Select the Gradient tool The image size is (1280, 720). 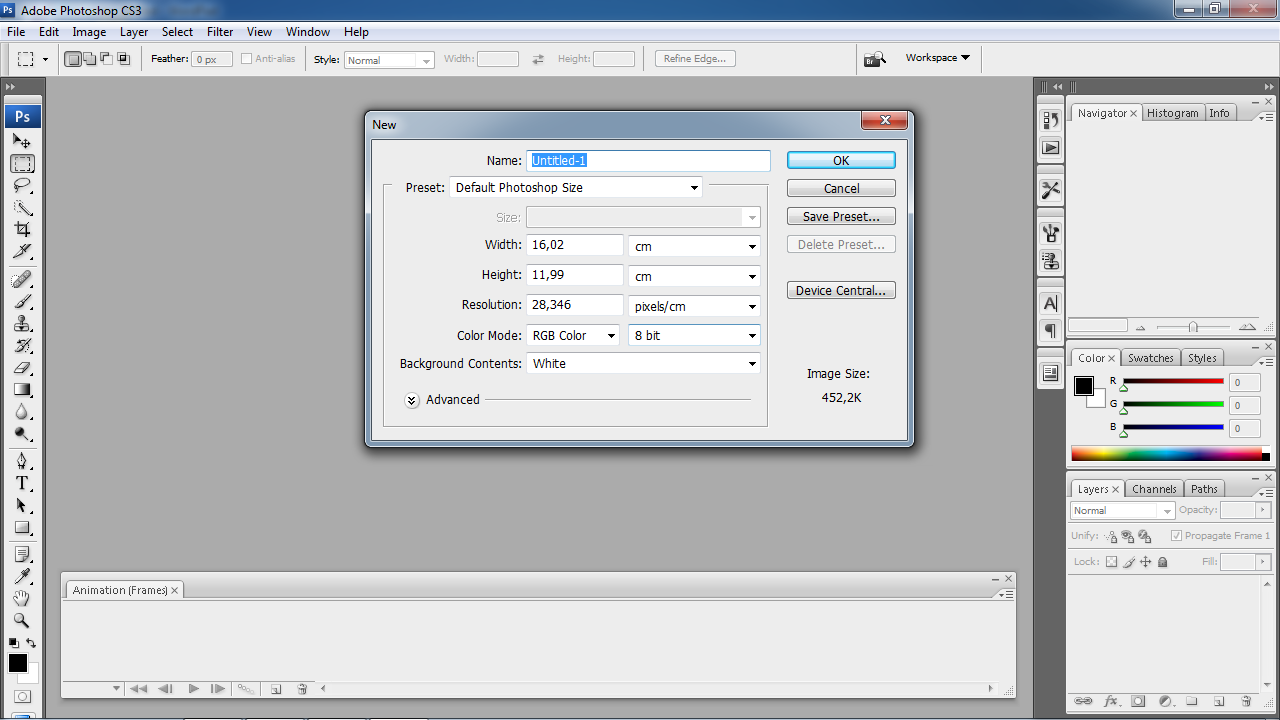pos(22,390)
